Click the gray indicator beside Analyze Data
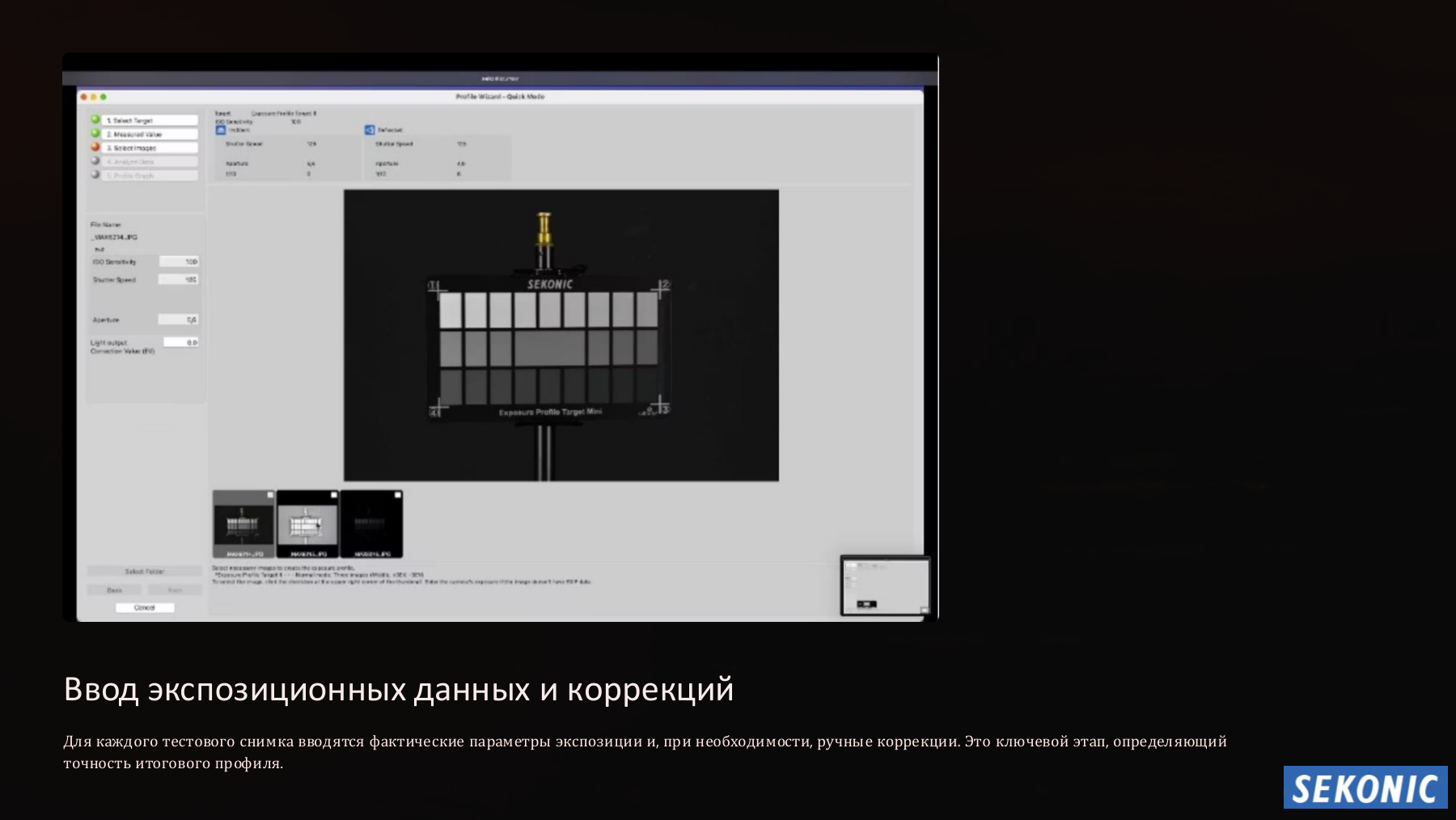This screenshot has width=1456, height=820. [x=95, y=161]
